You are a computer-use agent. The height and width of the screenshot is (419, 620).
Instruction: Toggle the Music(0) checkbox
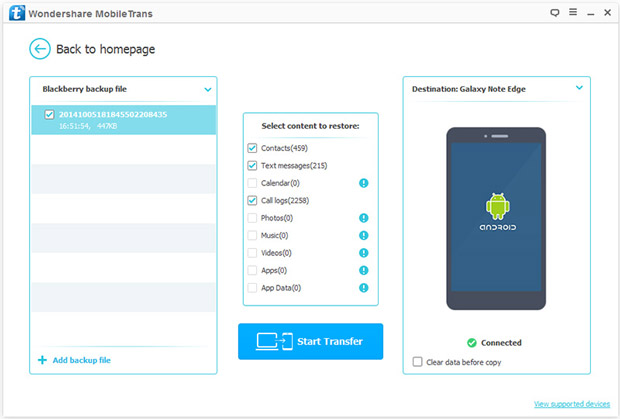[x=252, y=236]
